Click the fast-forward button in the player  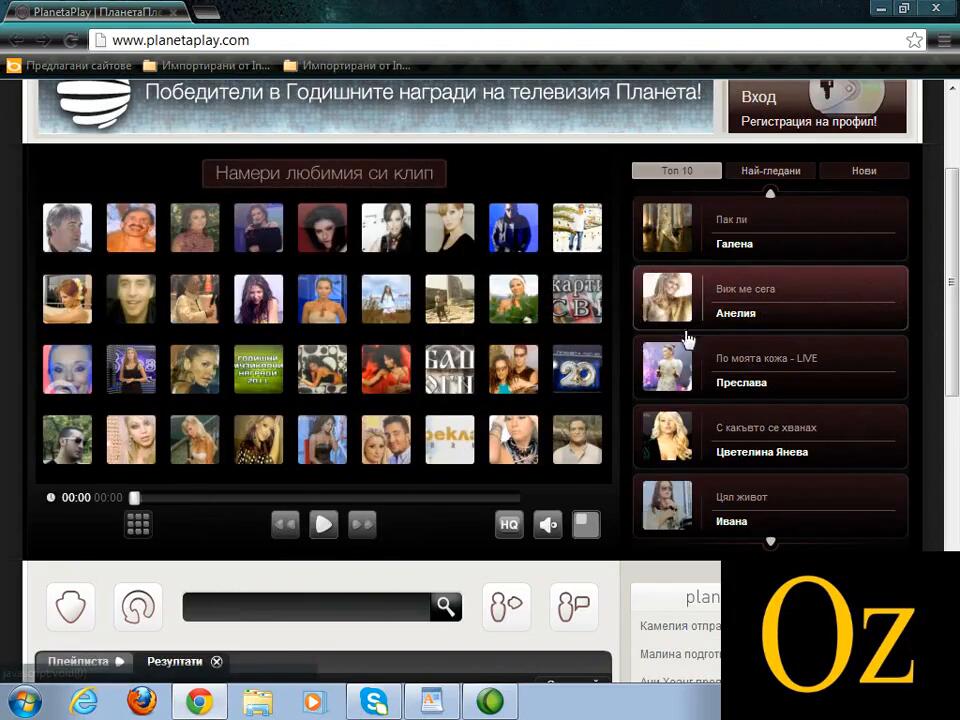tap(362, 524)
